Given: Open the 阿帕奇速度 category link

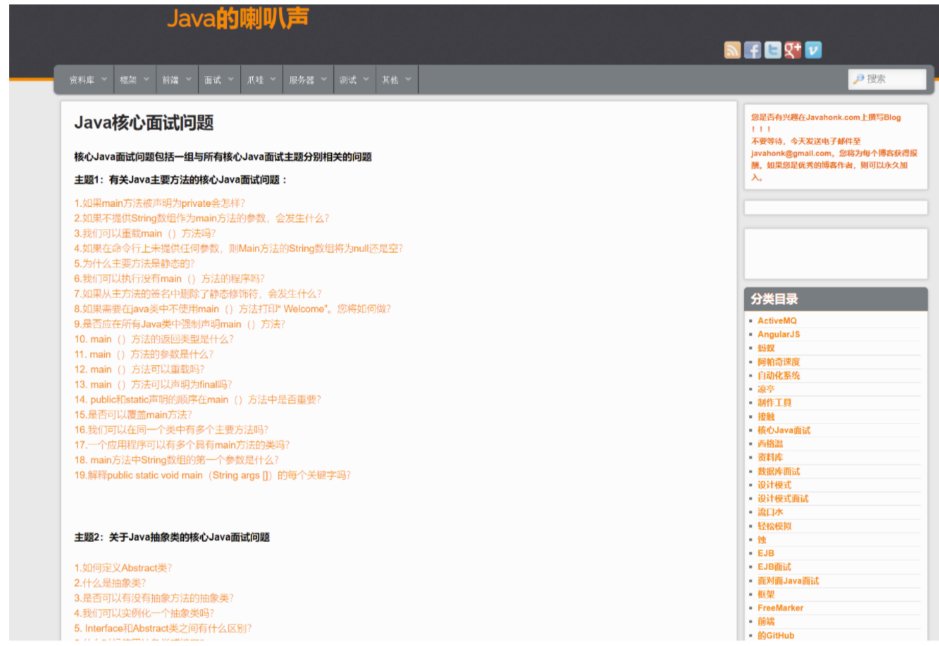Looking at the screenshot, I should click(x=779, y=362).
